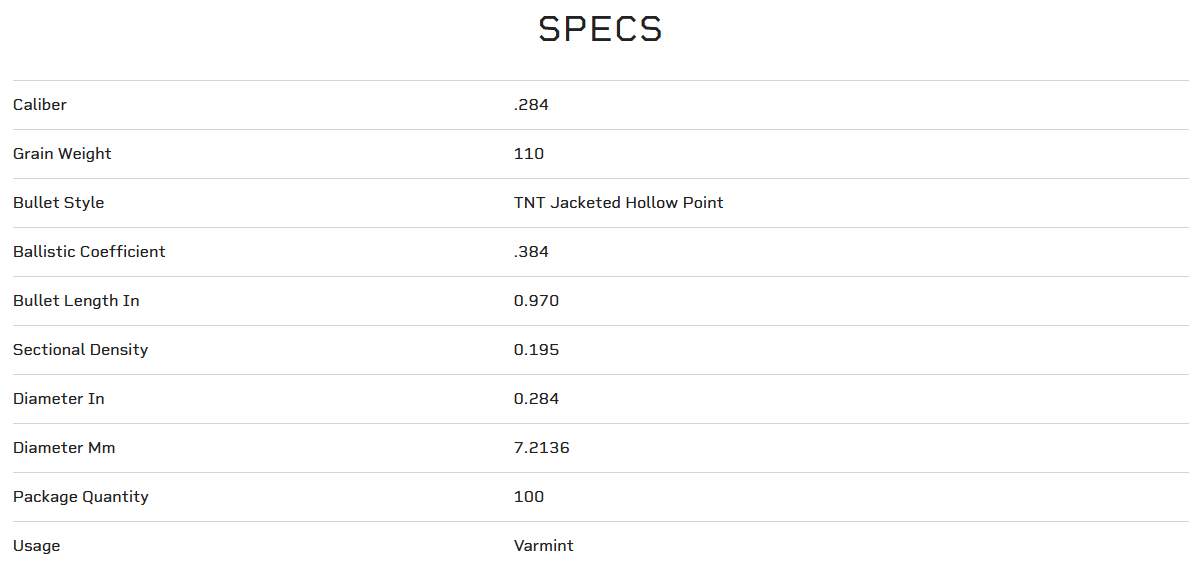Click the Diameter In label

coord(59,399)
